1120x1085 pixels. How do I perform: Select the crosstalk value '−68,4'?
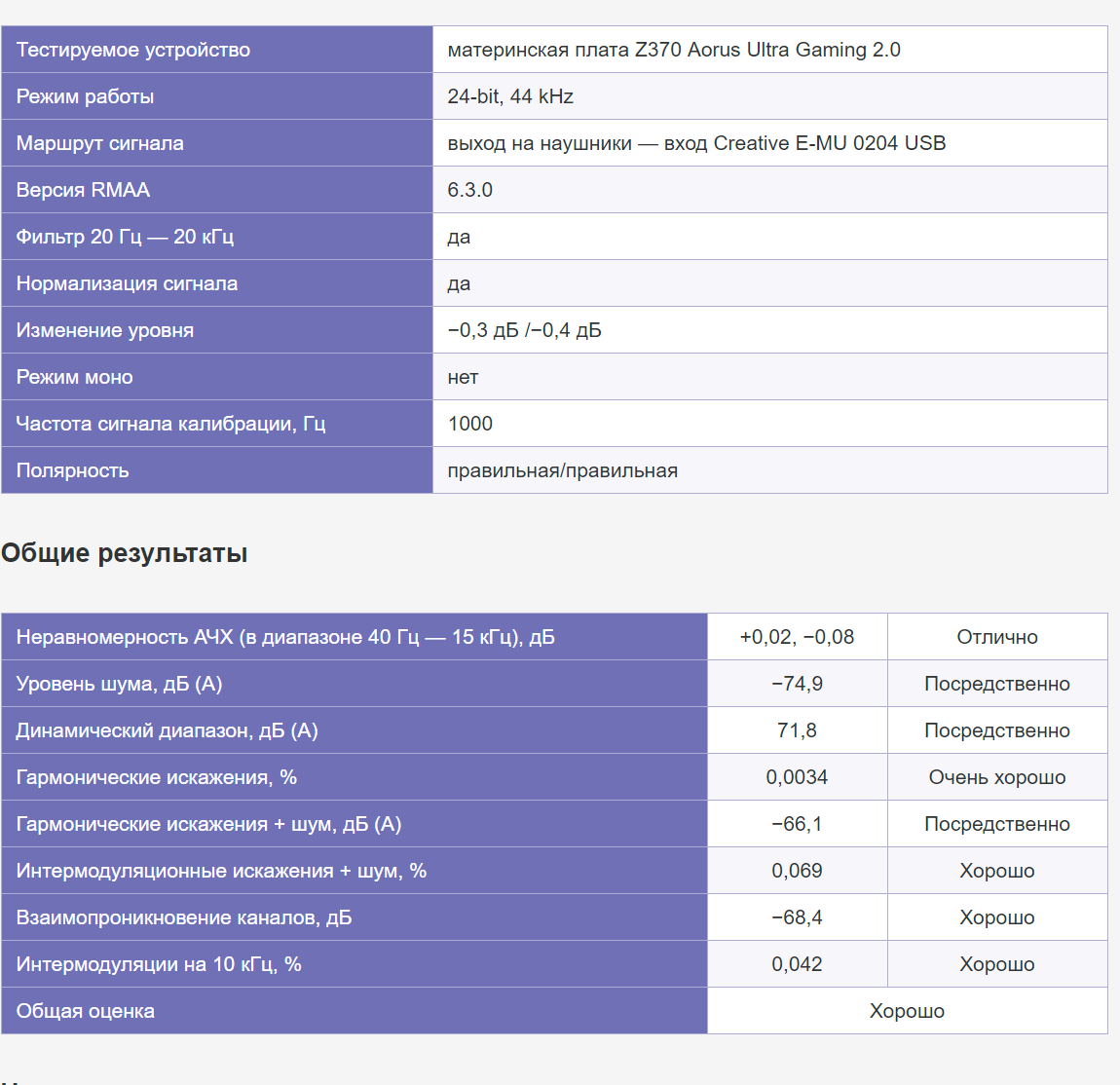point(797,917)
